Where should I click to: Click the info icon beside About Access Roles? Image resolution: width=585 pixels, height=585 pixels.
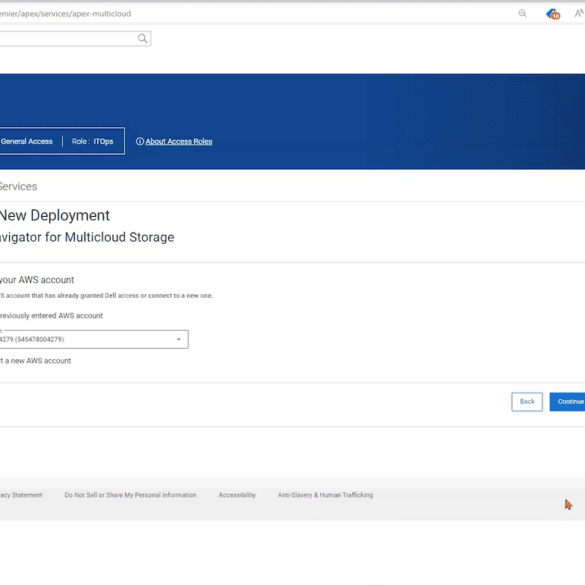pos(140,141)
